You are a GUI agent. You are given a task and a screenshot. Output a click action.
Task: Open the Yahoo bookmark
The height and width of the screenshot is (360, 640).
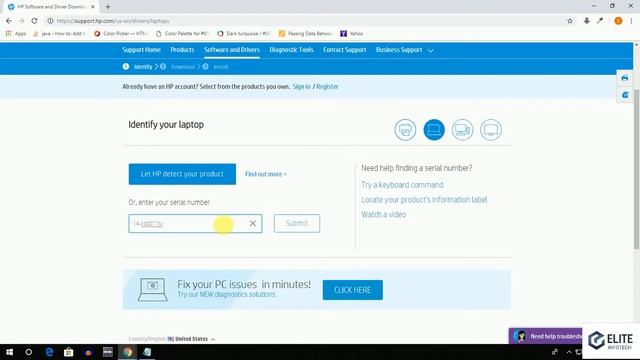coord(352,33)
